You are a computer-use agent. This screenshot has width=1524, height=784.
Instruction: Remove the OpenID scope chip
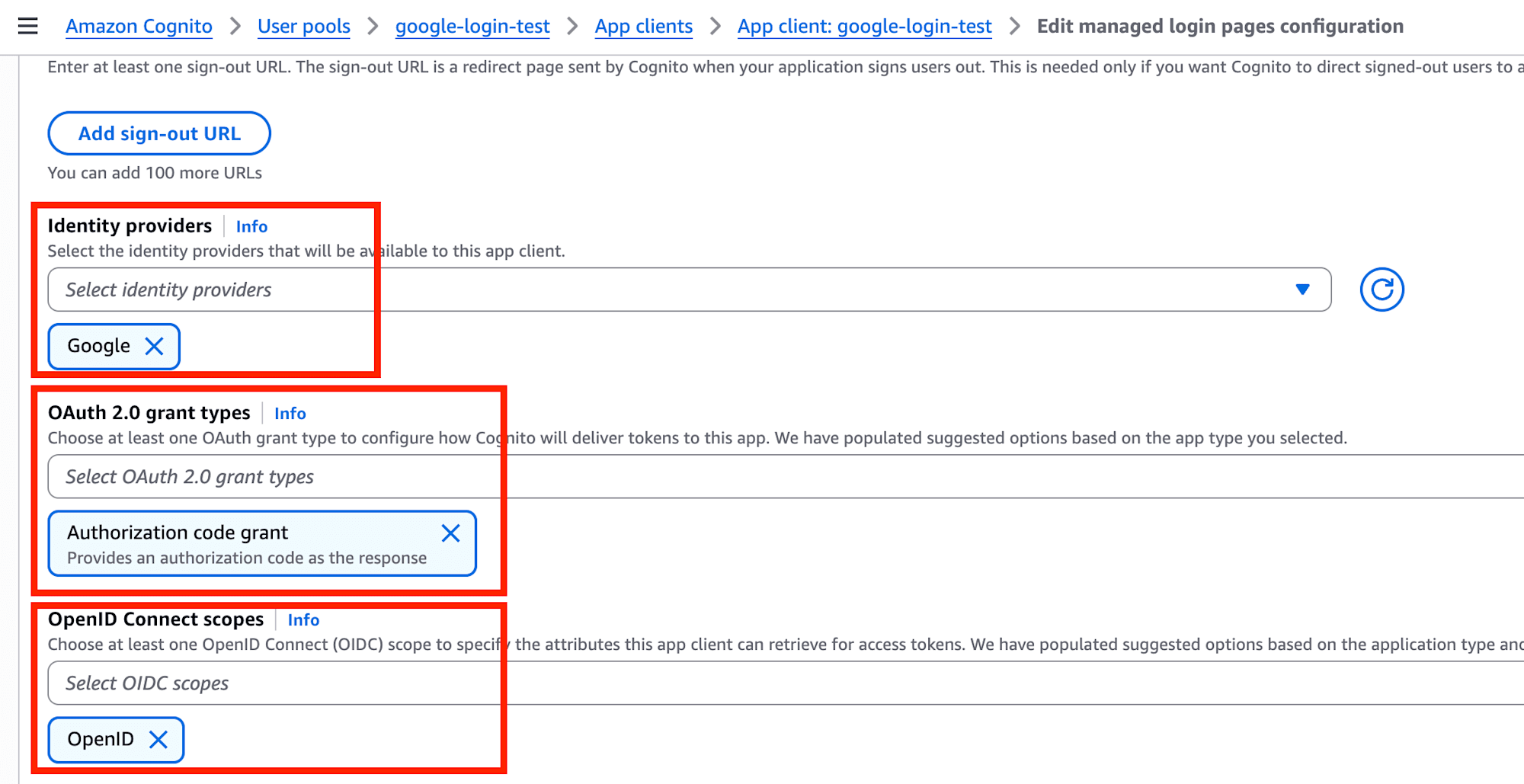coord(158,740)
